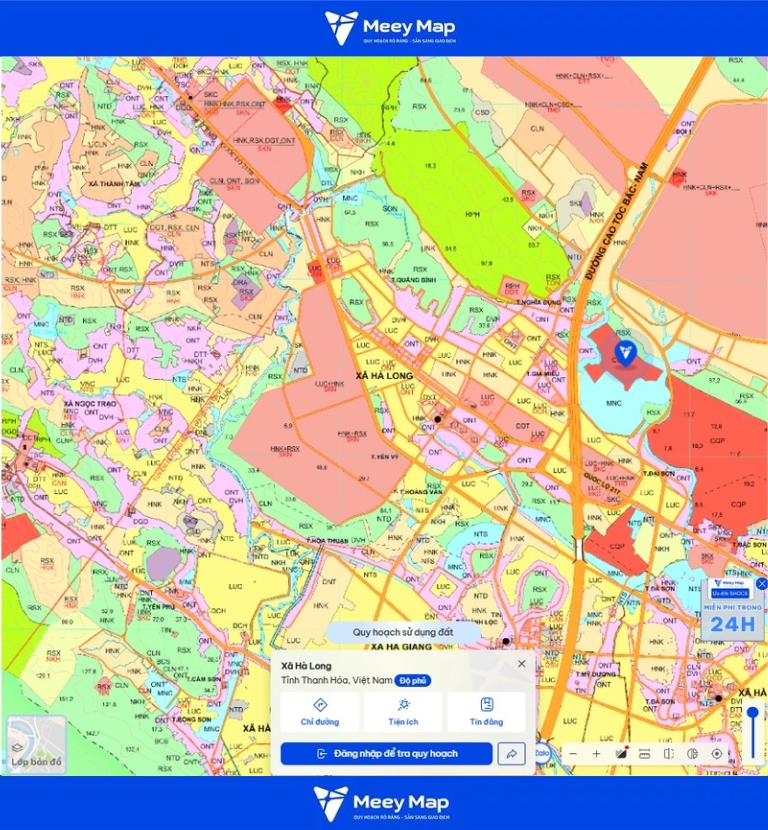Adjust the blue layer opacity slider
Screen dimensions: 768x830
tap(753, 734)
